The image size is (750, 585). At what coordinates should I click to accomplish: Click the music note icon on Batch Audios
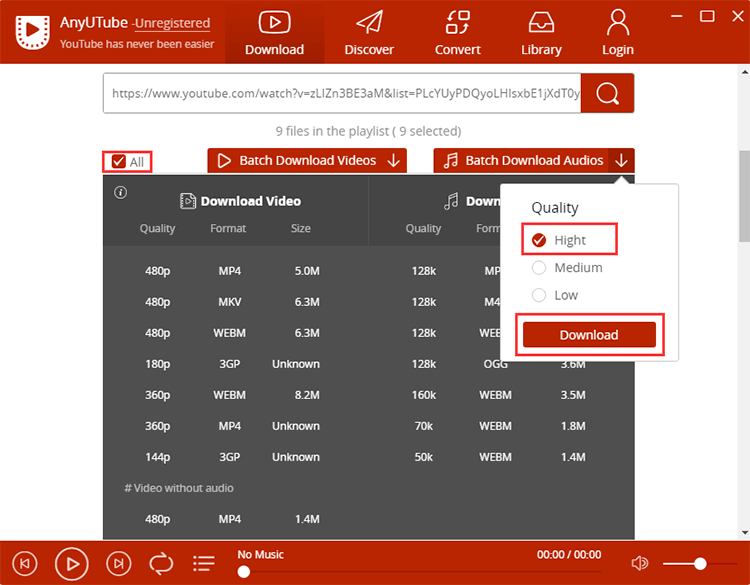pyautogui.click(x=451, y=160)
